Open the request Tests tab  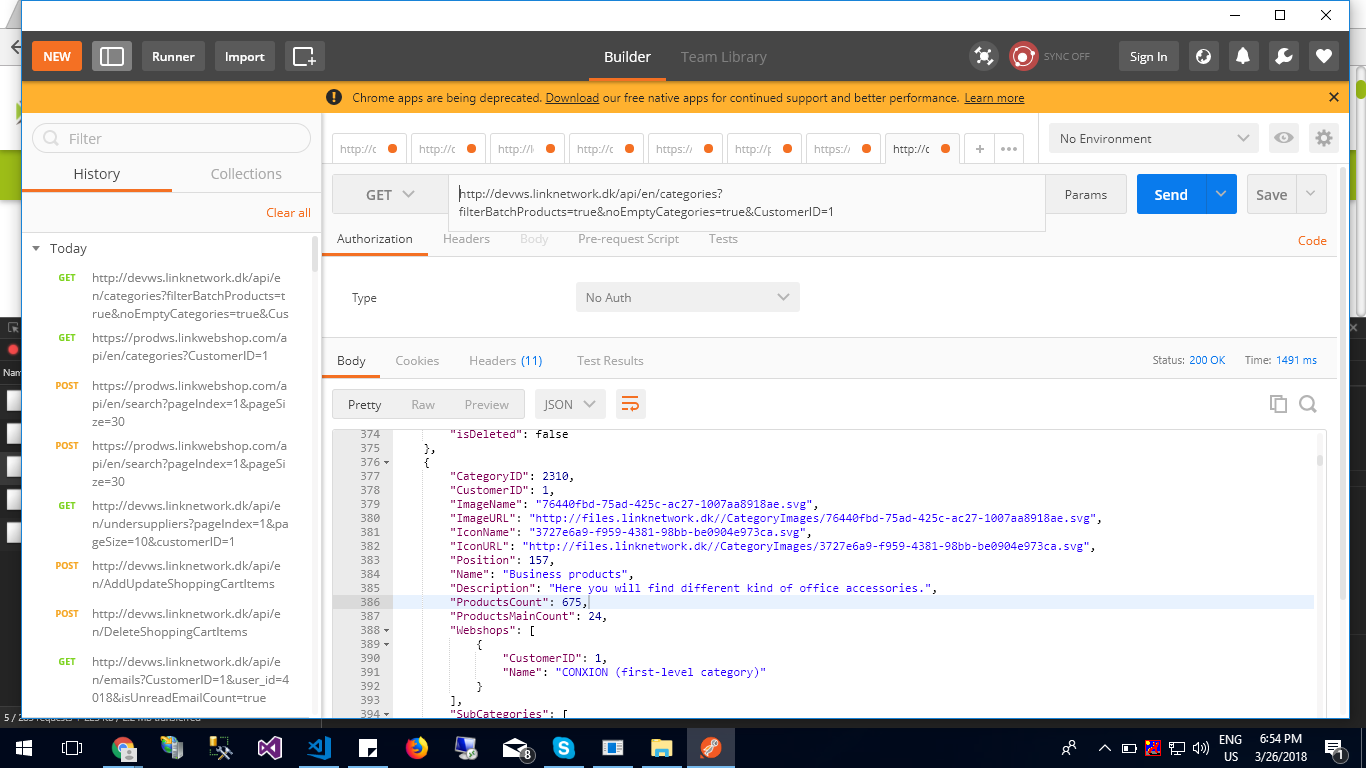click(723, 239)
